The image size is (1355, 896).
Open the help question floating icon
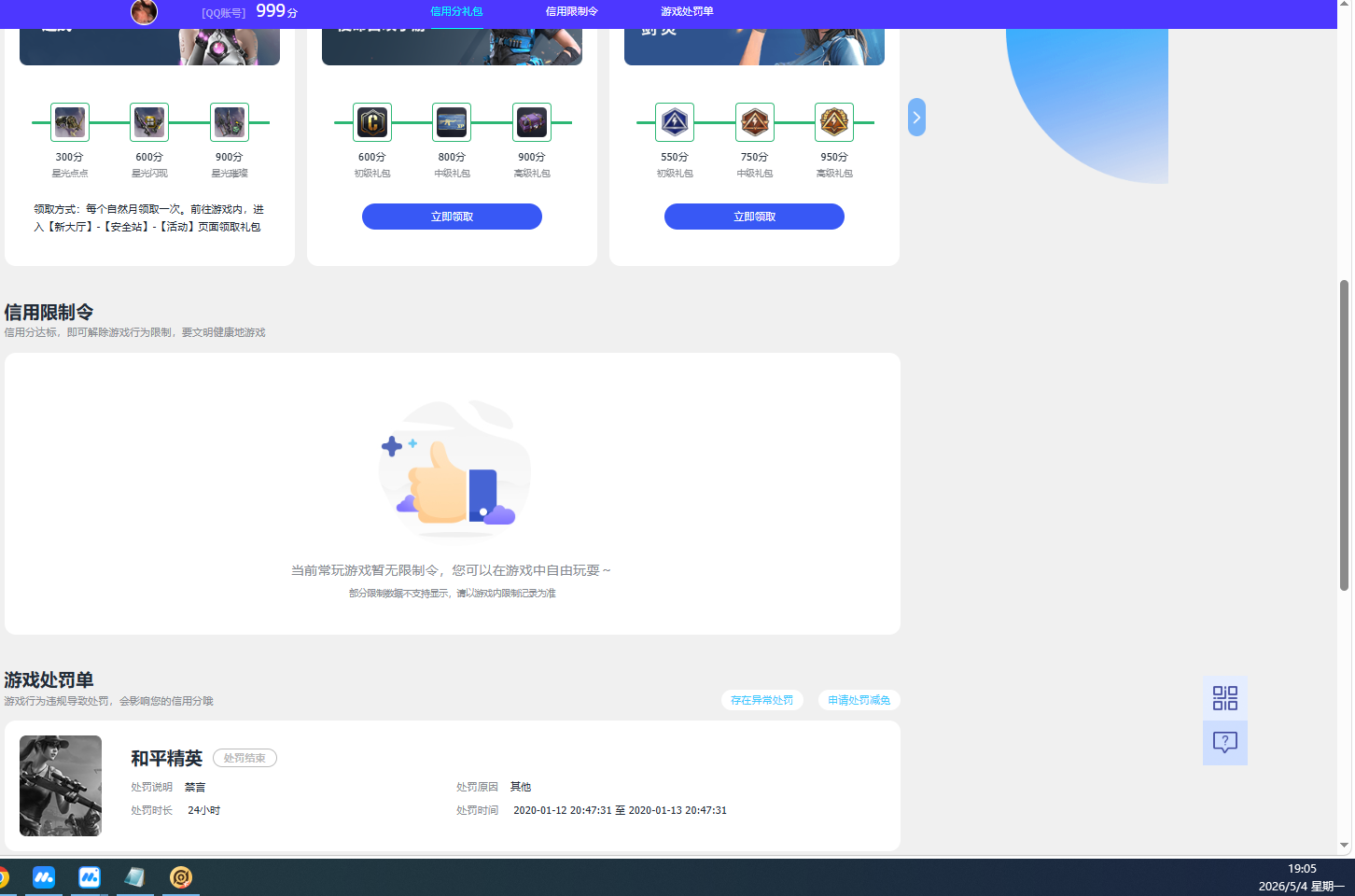click(x=1225, y=743)
